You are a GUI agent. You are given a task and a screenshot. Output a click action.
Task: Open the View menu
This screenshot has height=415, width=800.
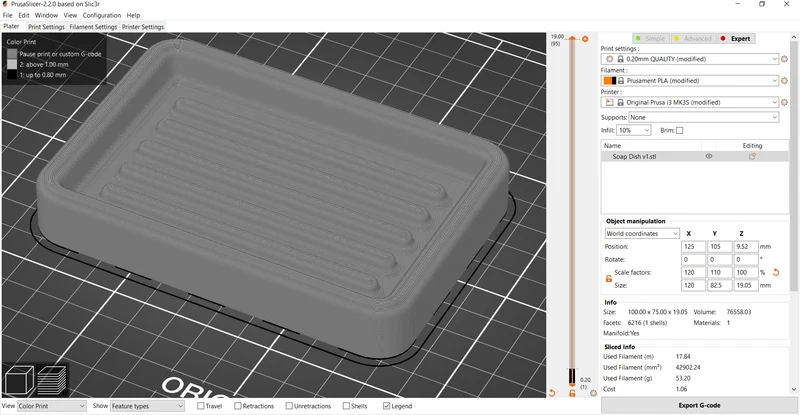70,15
